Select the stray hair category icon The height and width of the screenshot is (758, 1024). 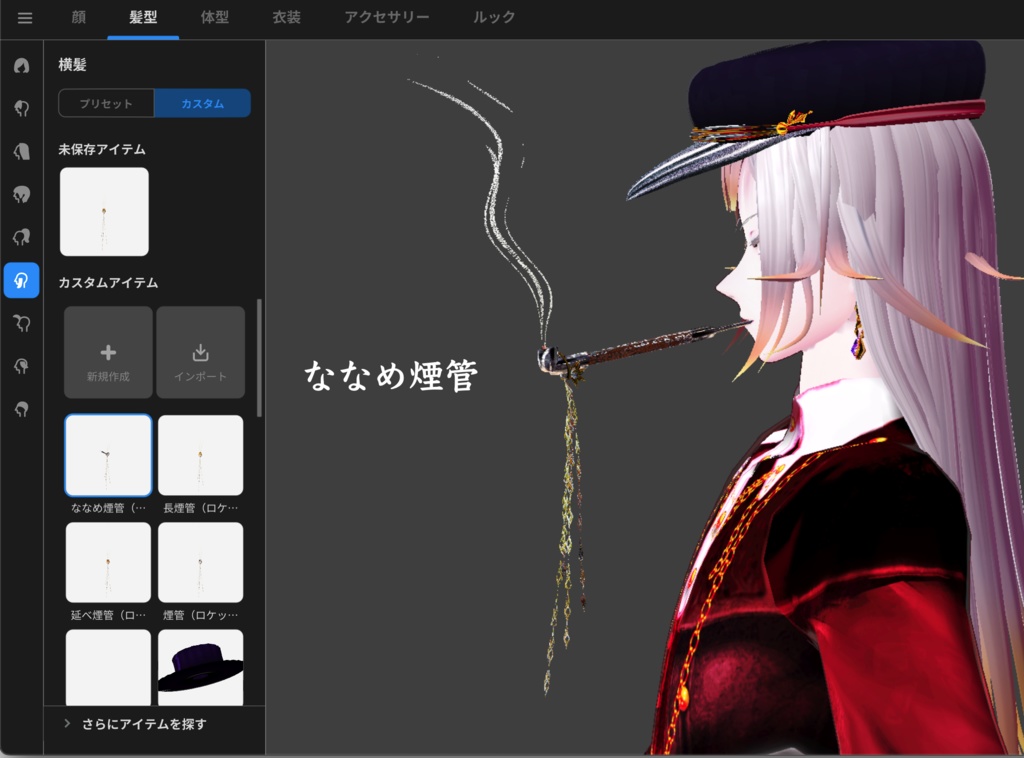22,238
